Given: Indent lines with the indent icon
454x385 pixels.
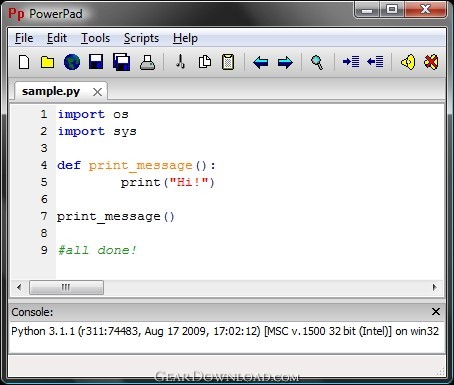Looking at the screenshot, I should (x=351, y=62).
